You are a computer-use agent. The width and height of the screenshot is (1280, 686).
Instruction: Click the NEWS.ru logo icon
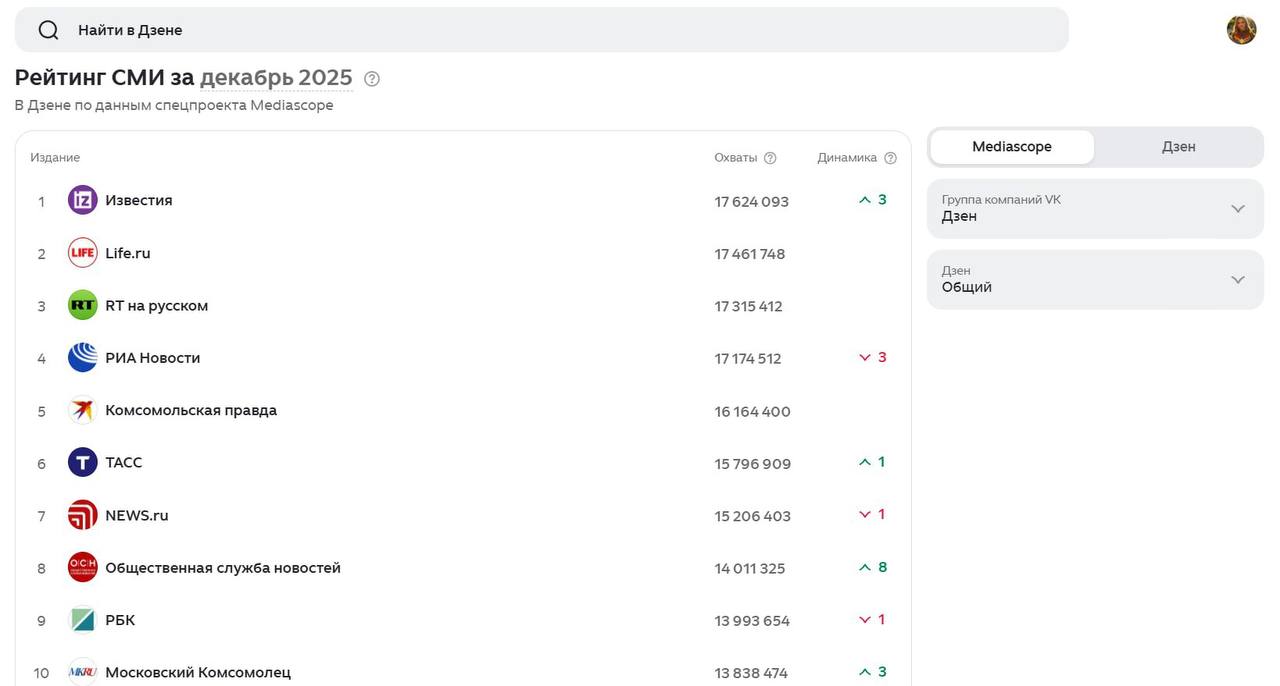point(82,515)
